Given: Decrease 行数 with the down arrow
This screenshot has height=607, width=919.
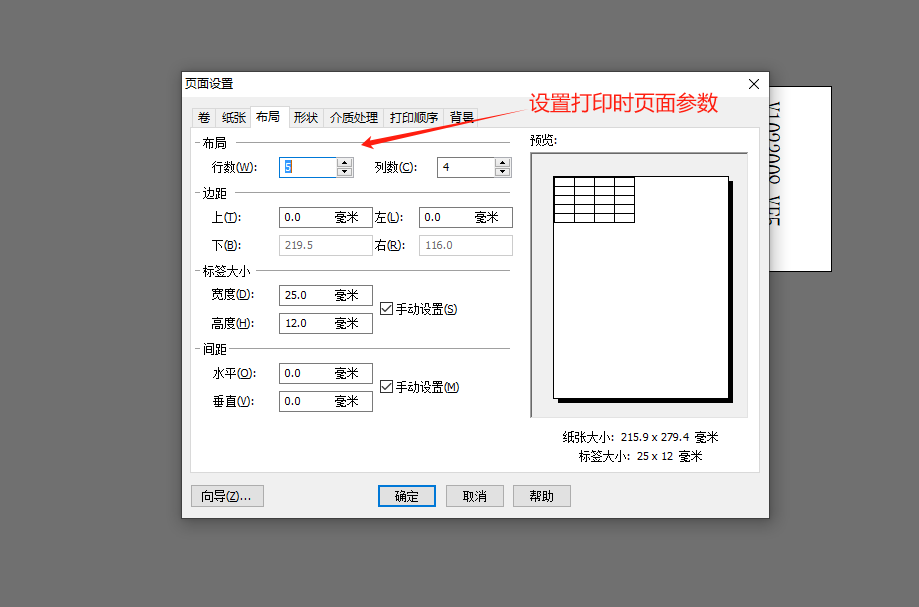Looking at the screenshot, I should click(x=345, y=172).
